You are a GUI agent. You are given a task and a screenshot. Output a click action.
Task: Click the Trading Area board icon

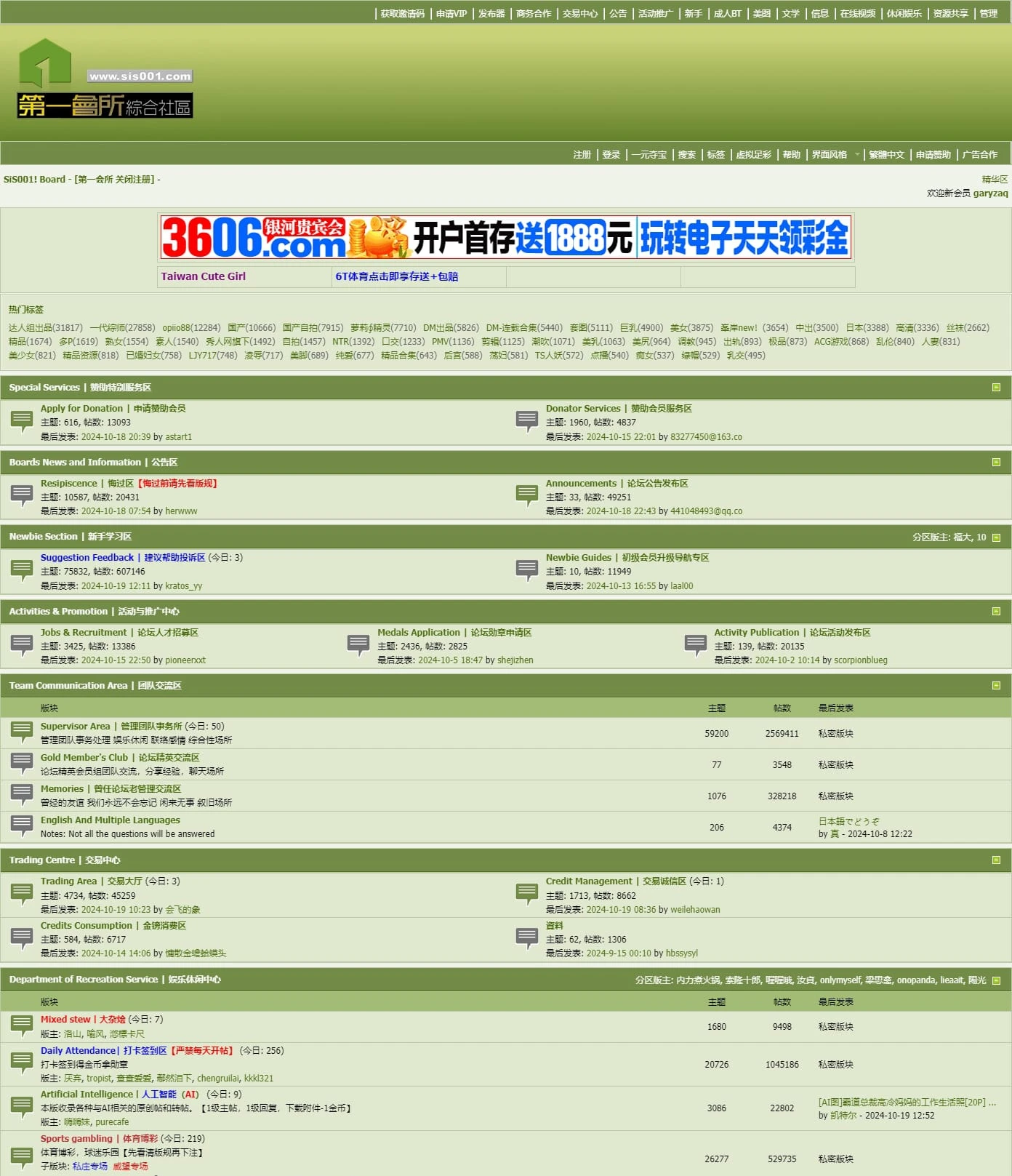tap(22, 893)
